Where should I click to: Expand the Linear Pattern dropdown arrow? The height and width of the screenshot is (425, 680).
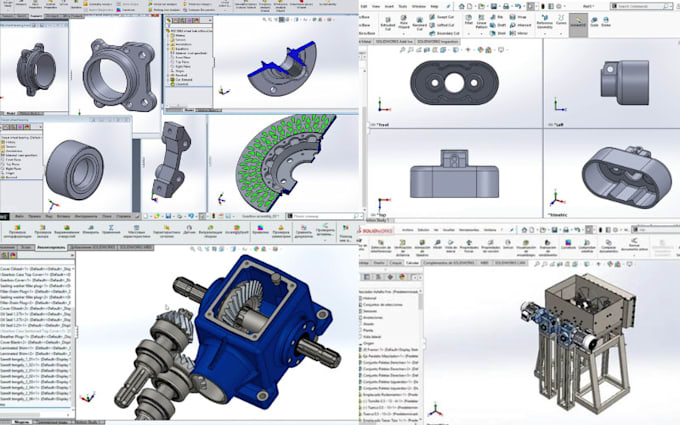[x=481, y=33]
